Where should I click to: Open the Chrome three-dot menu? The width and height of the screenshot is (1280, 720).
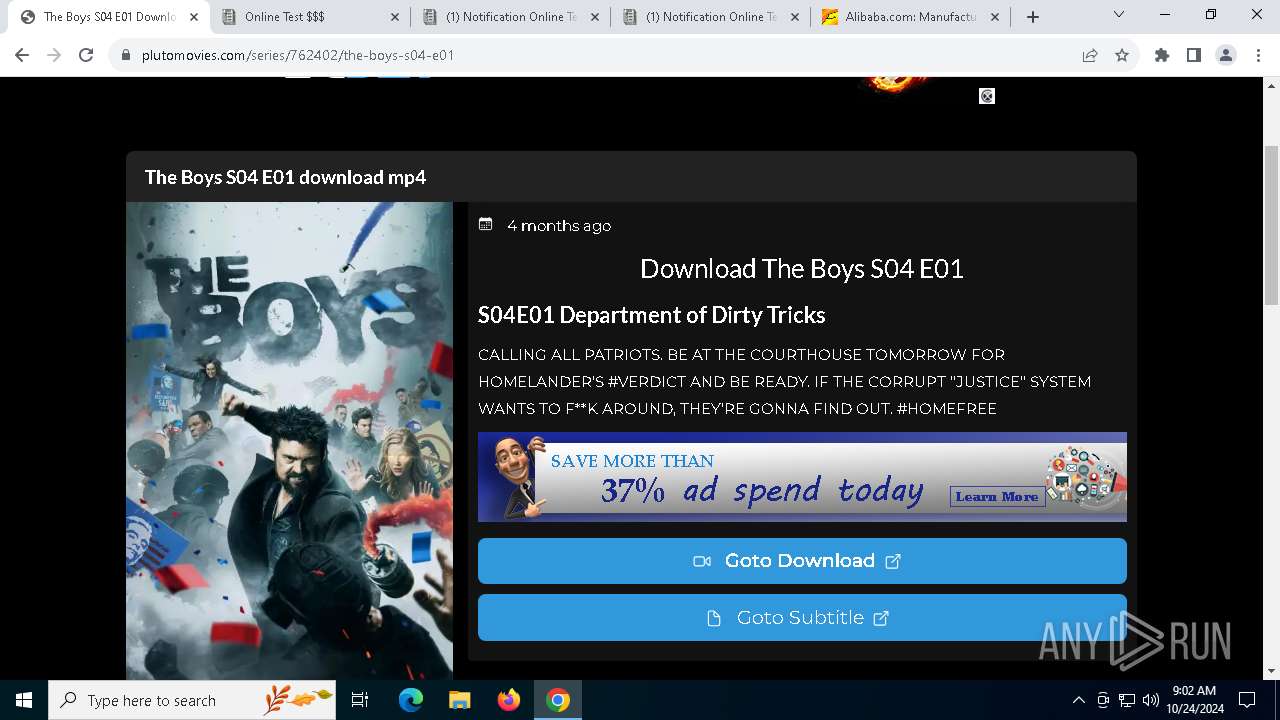[x=1258, y=55]
